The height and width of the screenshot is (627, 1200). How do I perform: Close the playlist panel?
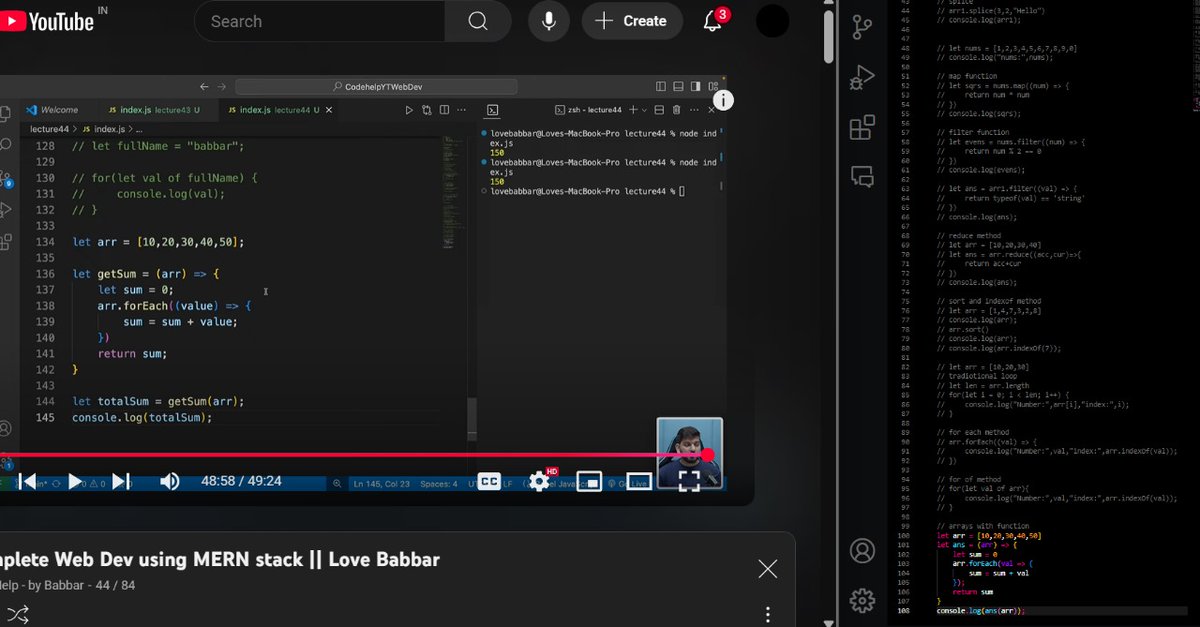click(x=767, y=569)
